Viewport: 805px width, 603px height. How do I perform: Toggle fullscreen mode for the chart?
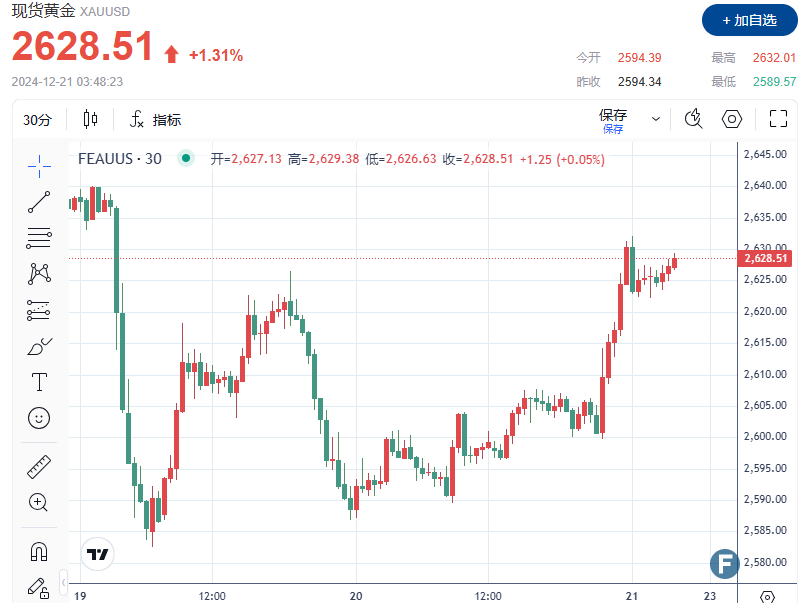tap(778, 120)
